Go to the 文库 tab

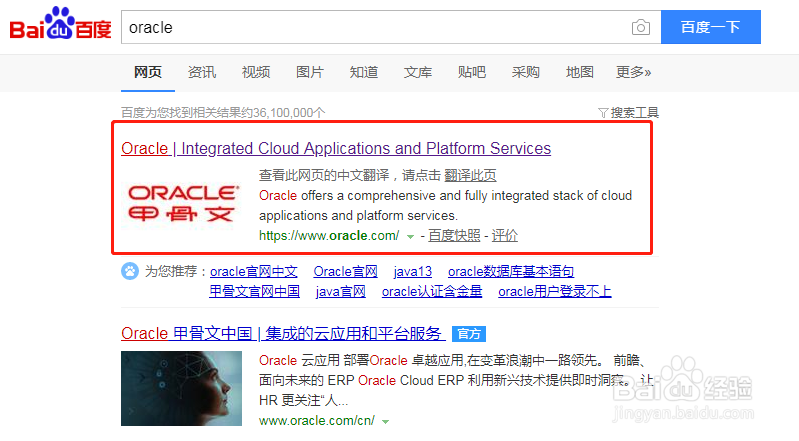(x=418, y=72)
